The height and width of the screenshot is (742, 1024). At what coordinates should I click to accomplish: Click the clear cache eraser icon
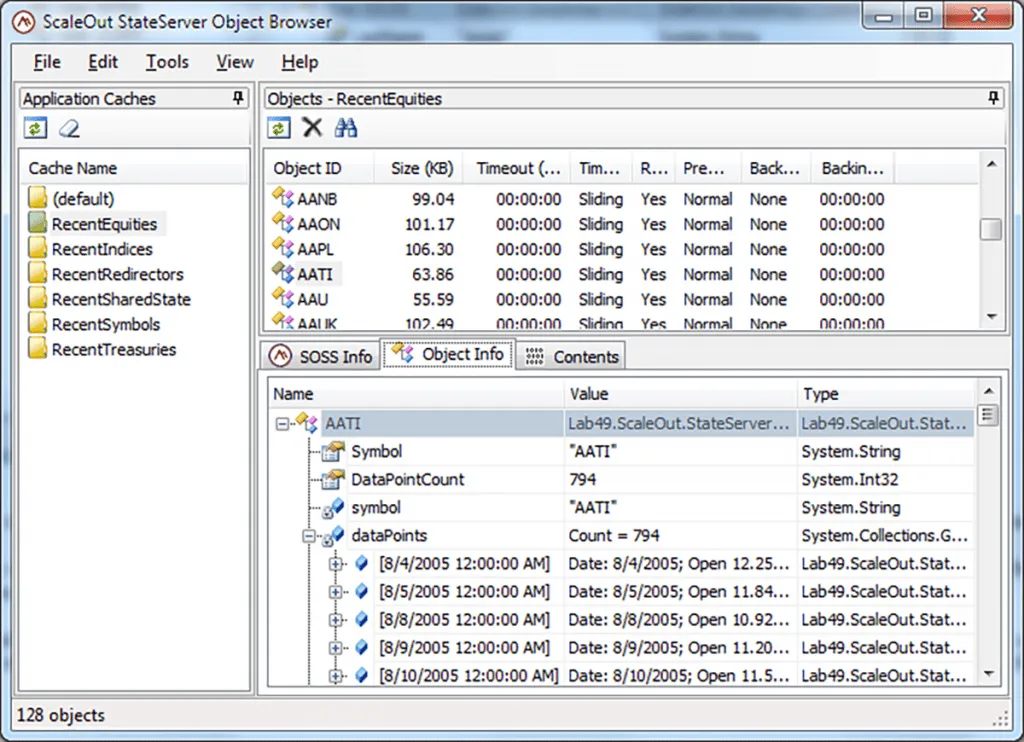click(x=69, y=128)
